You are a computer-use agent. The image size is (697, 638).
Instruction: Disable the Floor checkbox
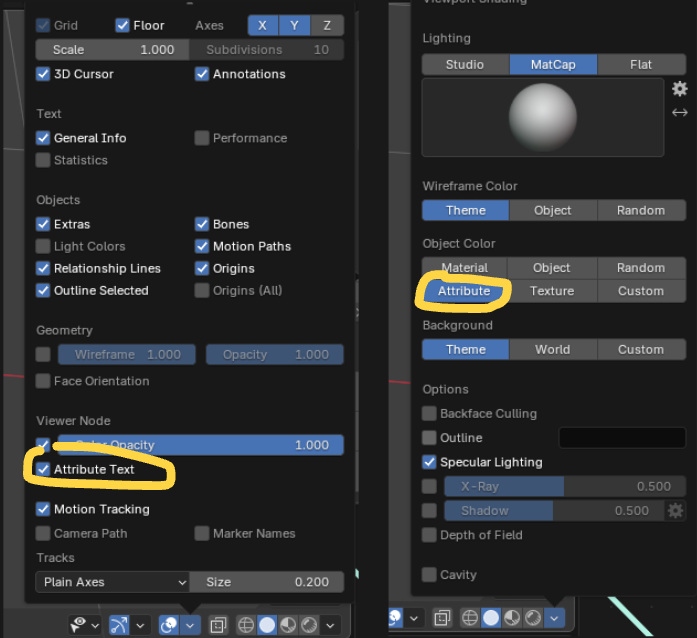[x=122, y=25]
